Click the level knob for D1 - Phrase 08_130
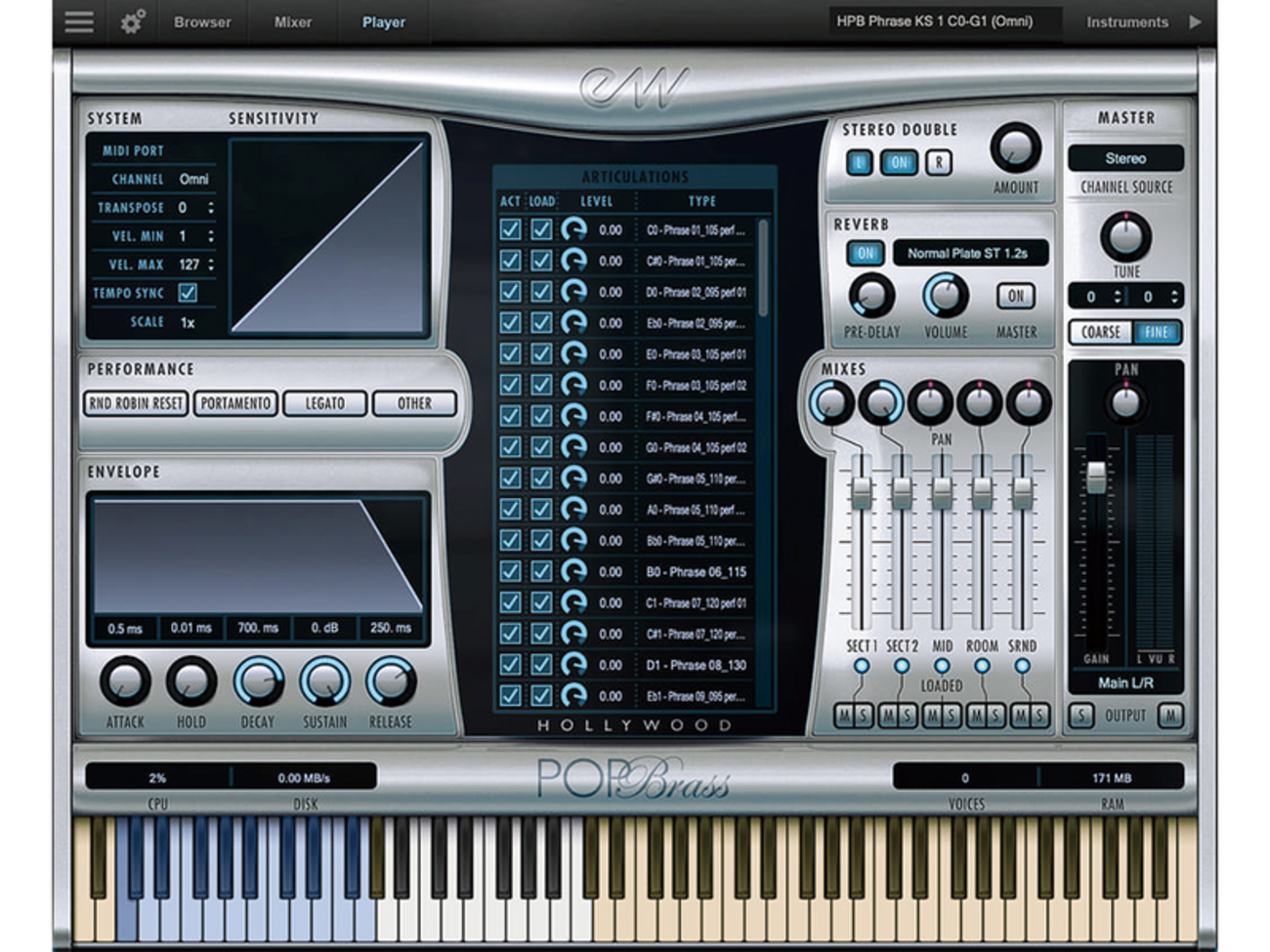Viewport: 1270px width, 952px height. [573, 665]
